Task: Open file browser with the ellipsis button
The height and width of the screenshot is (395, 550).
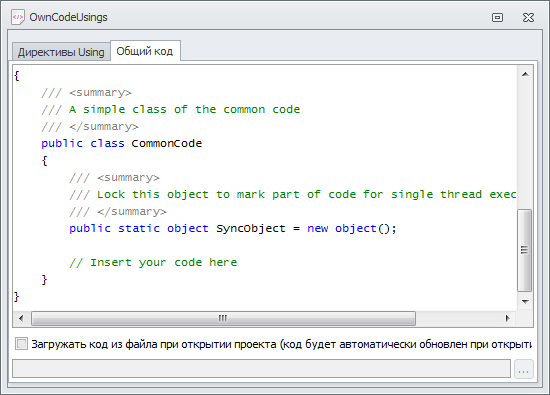Action: (x=524, y=369)
